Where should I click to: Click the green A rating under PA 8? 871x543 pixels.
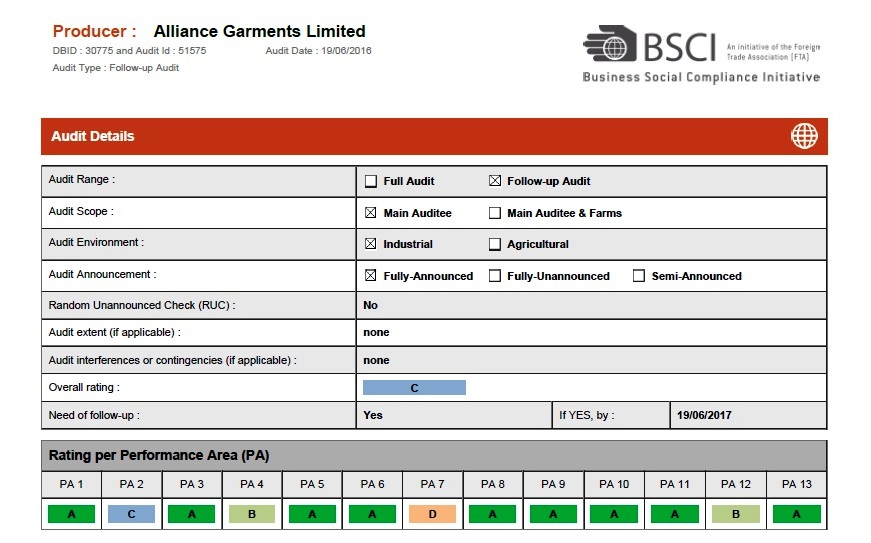click(x=493, y=514)
